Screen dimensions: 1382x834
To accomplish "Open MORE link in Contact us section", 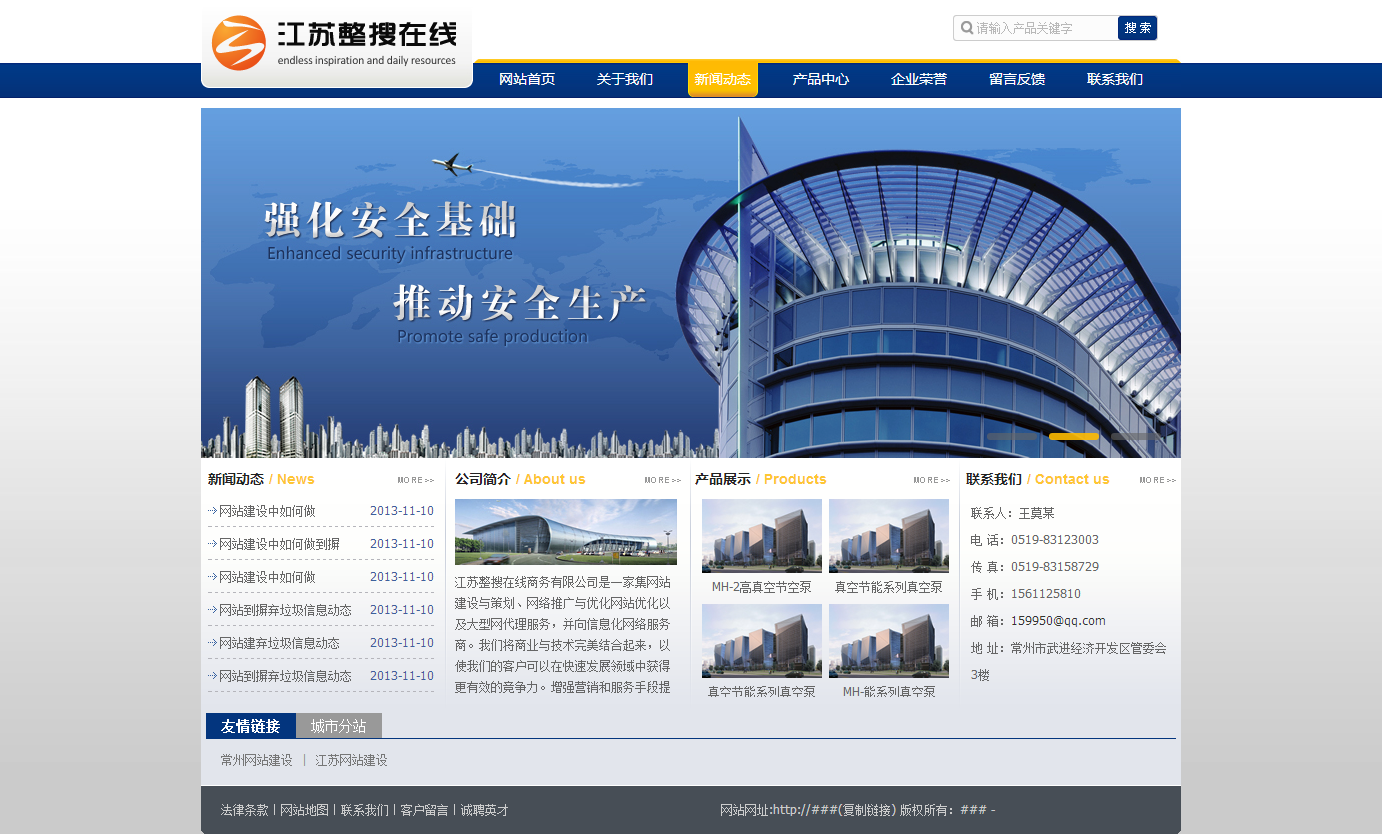I will click(x=1158, y=480).
